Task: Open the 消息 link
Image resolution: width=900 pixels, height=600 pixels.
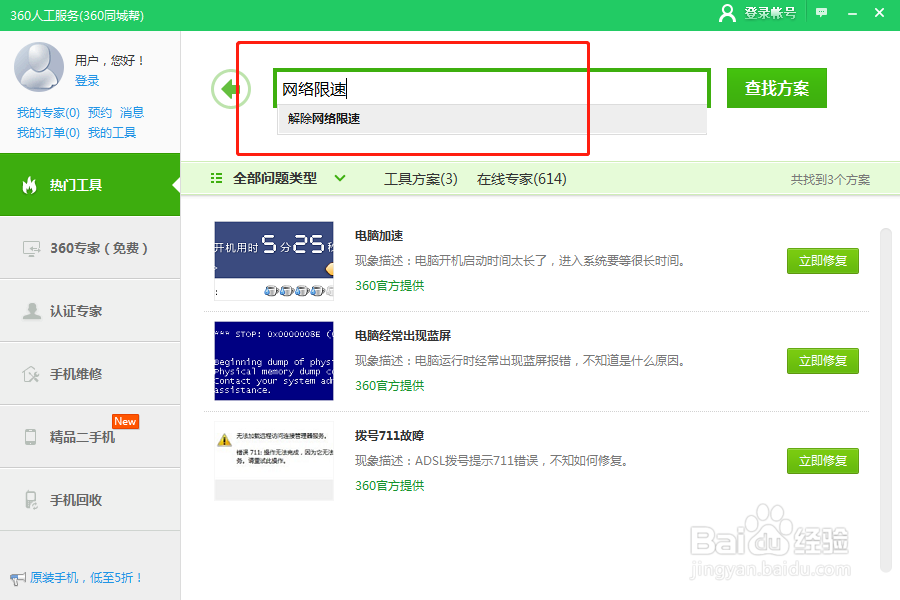Action: point(132,113)
